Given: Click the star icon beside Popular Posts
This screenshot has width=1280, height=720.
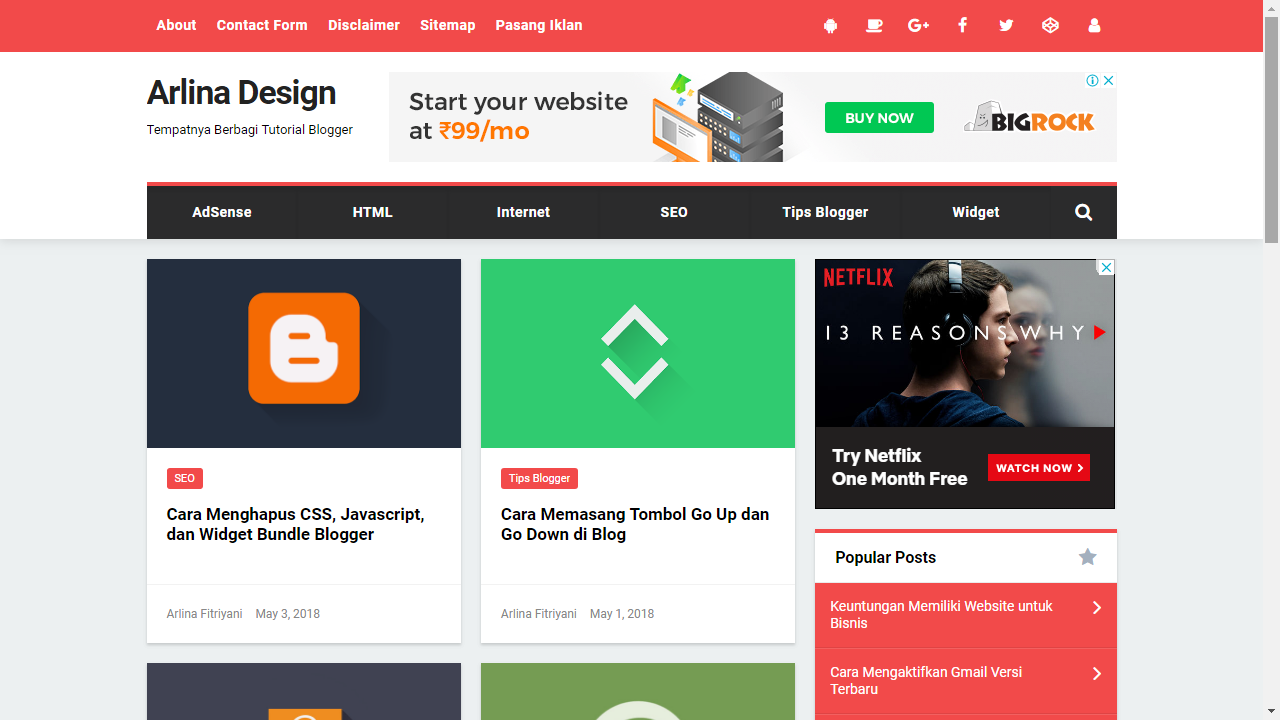Looking at the screenshot, I should 1088,557.
